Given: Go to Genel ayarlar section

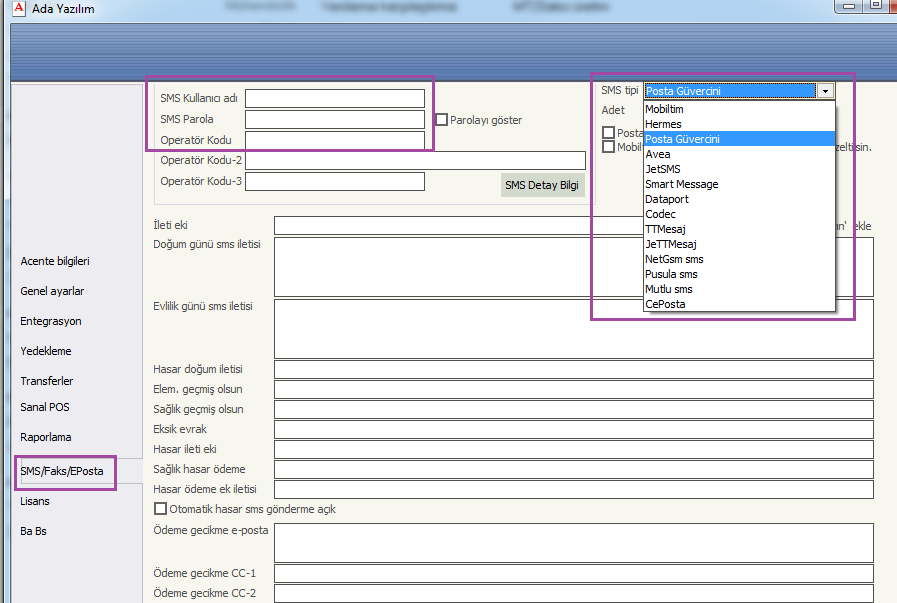Looking at the screenshot, I should 52,291.
